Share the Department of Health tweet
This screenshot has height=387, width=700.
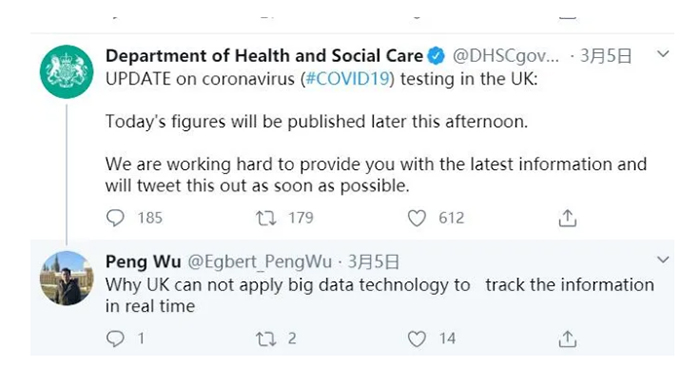click(x=567, y=218)
